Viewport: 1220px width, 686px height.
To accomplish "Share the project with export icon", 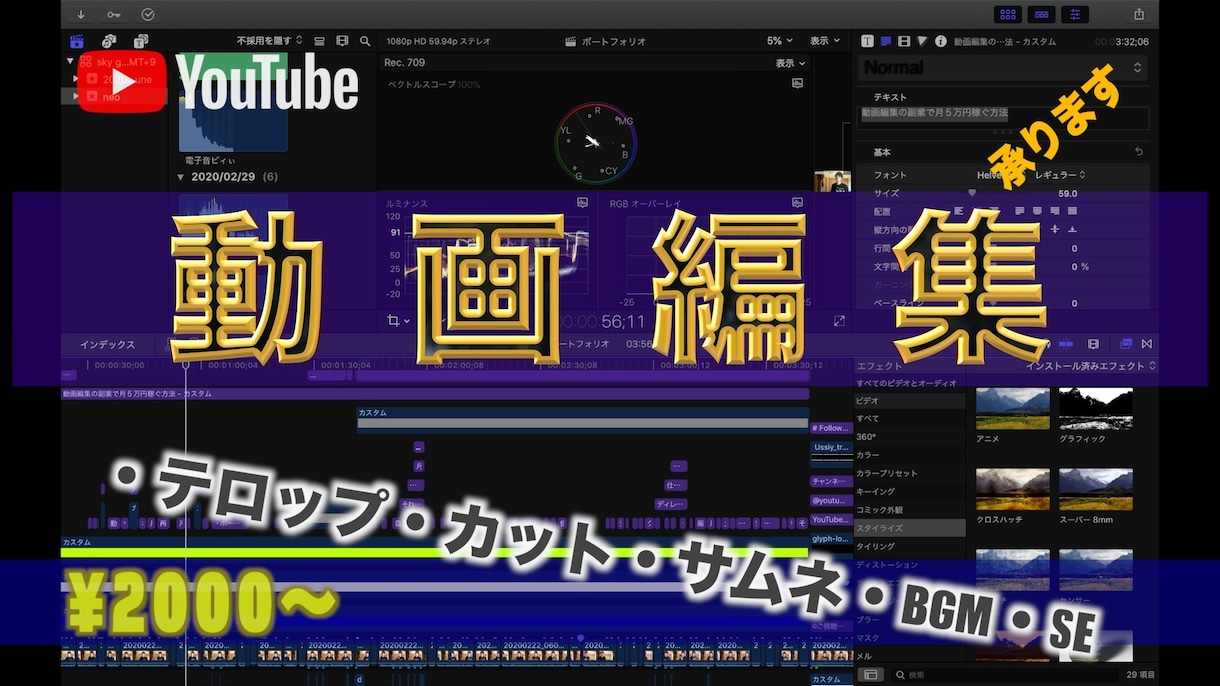I will click(1139, 14).
